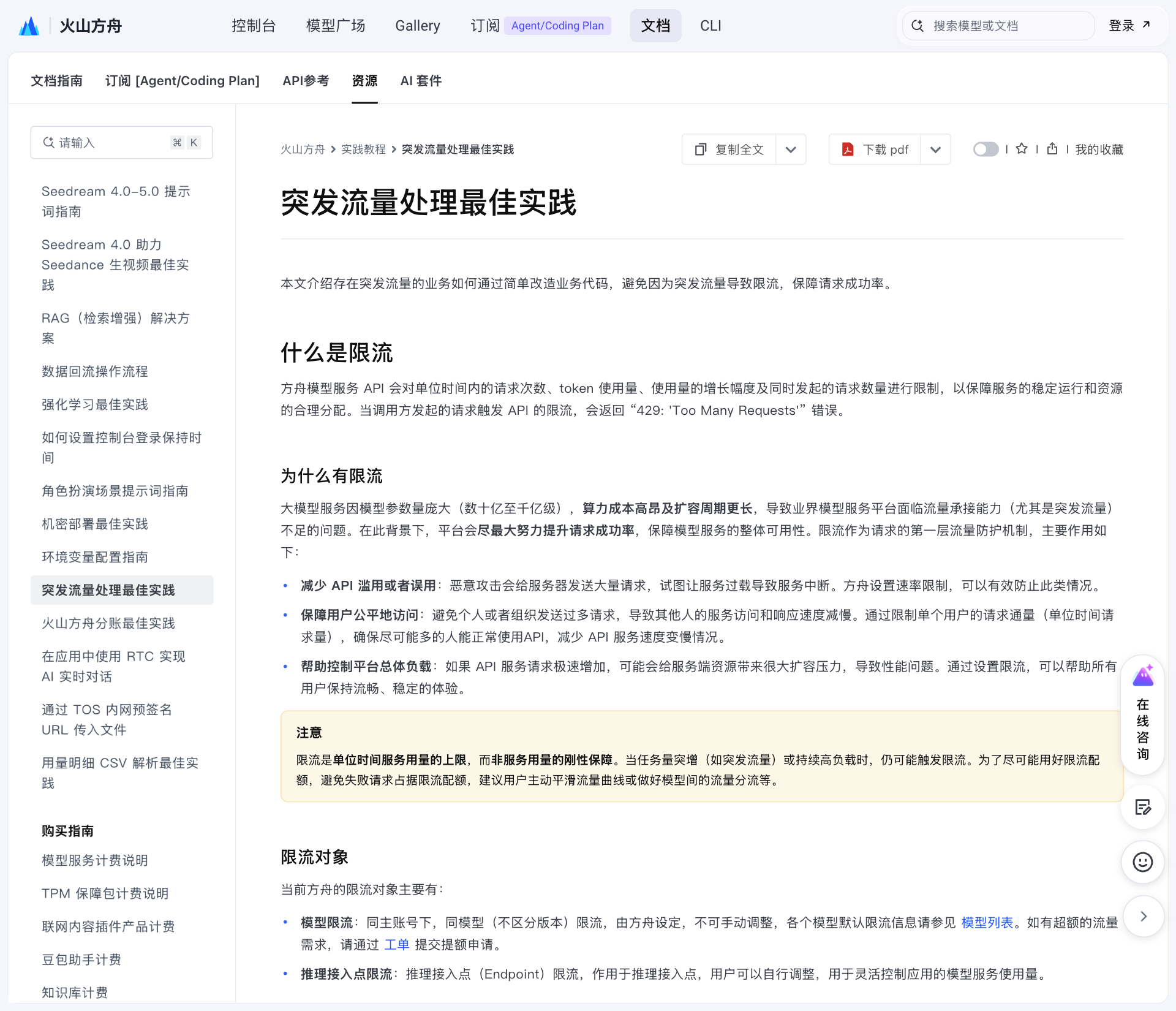Expand the 复制全文 dropdown arrow
The height and width of the screenshot is (1011, 1176).
[791, 150]
